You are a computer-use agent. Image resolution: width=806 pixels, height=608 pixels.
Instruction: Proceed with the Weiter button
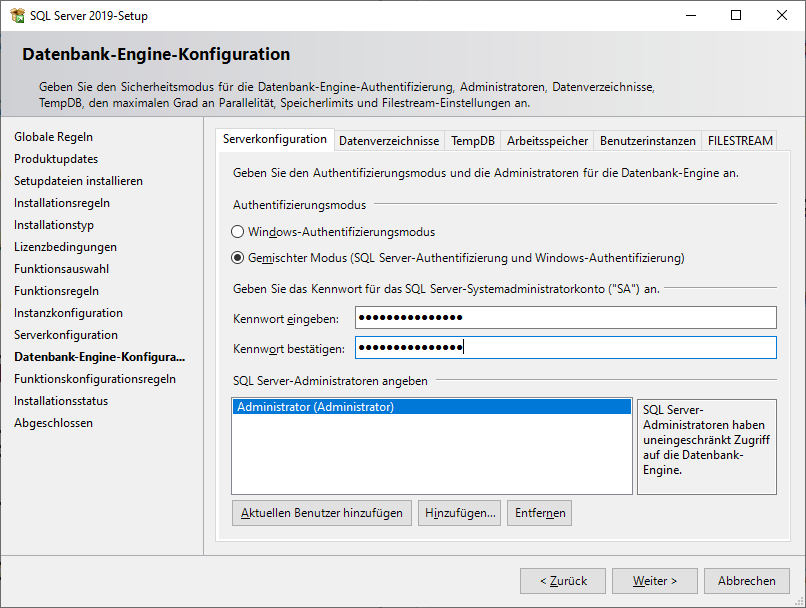tap(655, 581)
